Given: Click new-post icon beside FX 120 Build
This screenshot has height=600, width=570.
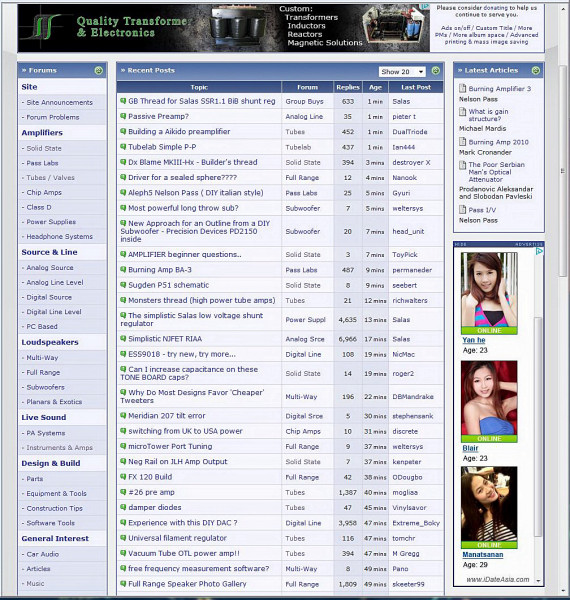Looking at the screenshot, I should click(123, 477).
